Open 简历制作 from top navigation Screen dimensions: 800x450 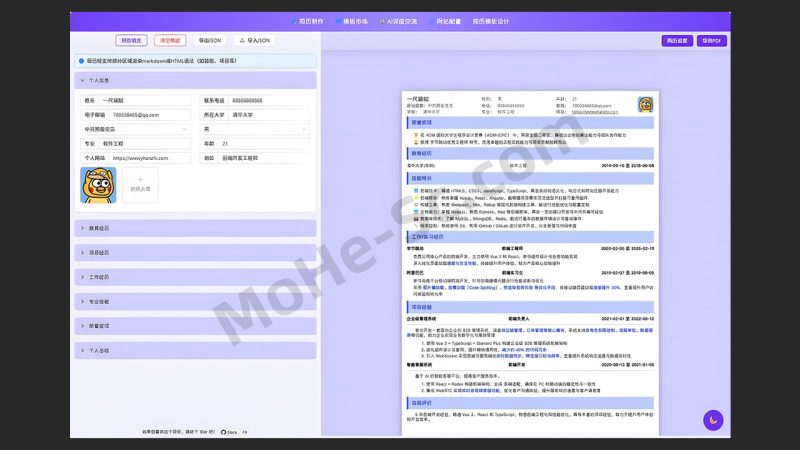click(309, 20)
